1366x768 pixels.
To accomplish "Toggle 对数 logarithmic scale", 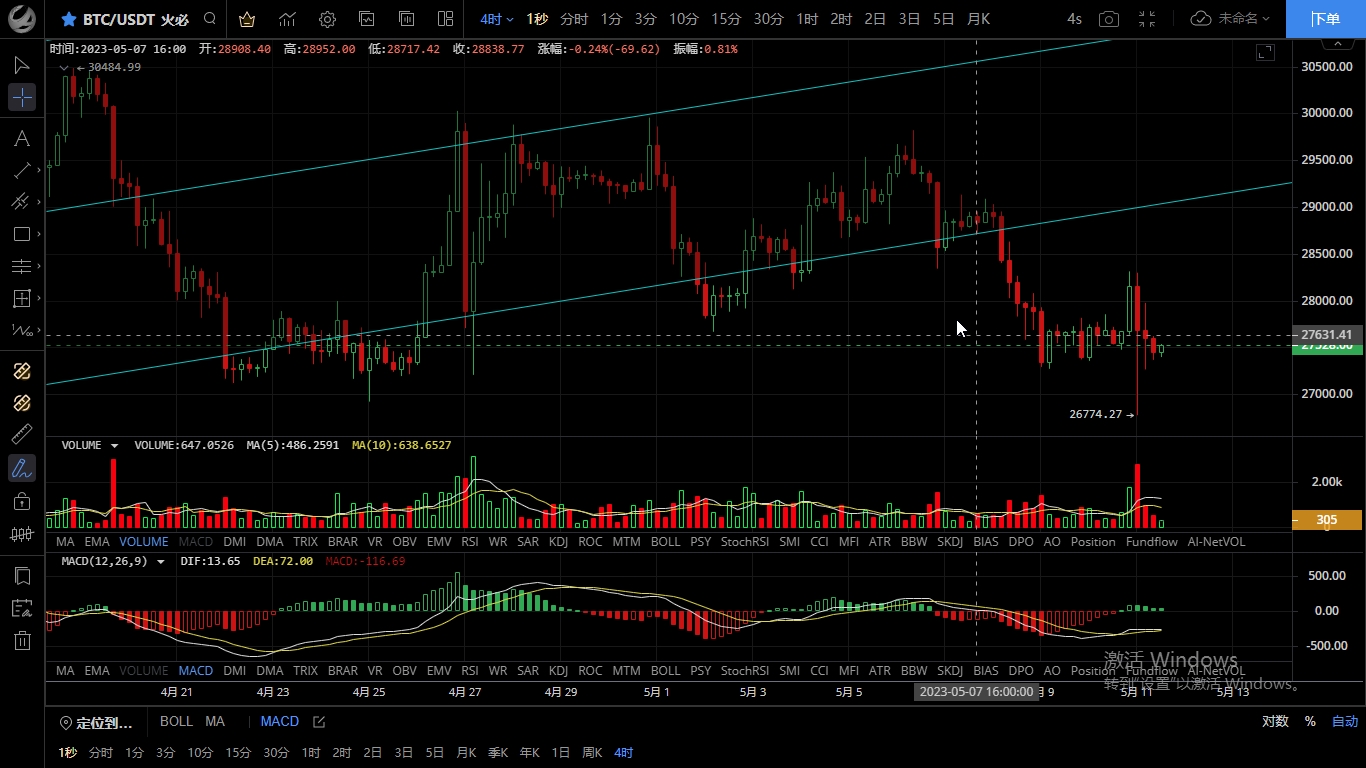I will 1275,721.
